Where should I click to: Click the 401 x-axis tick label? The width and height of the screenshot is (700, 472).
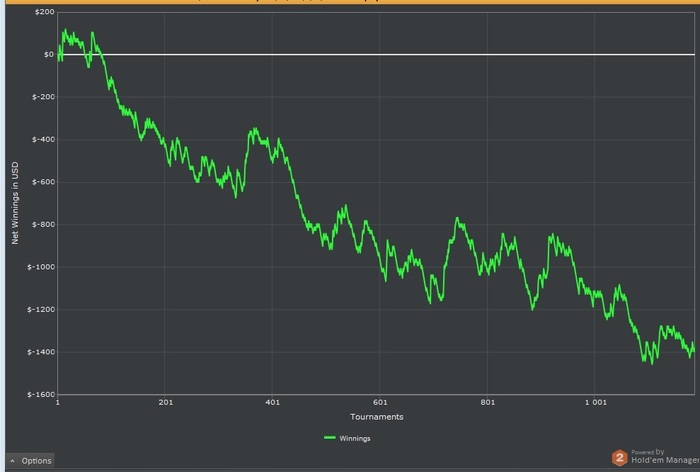[x=272, y=402]
